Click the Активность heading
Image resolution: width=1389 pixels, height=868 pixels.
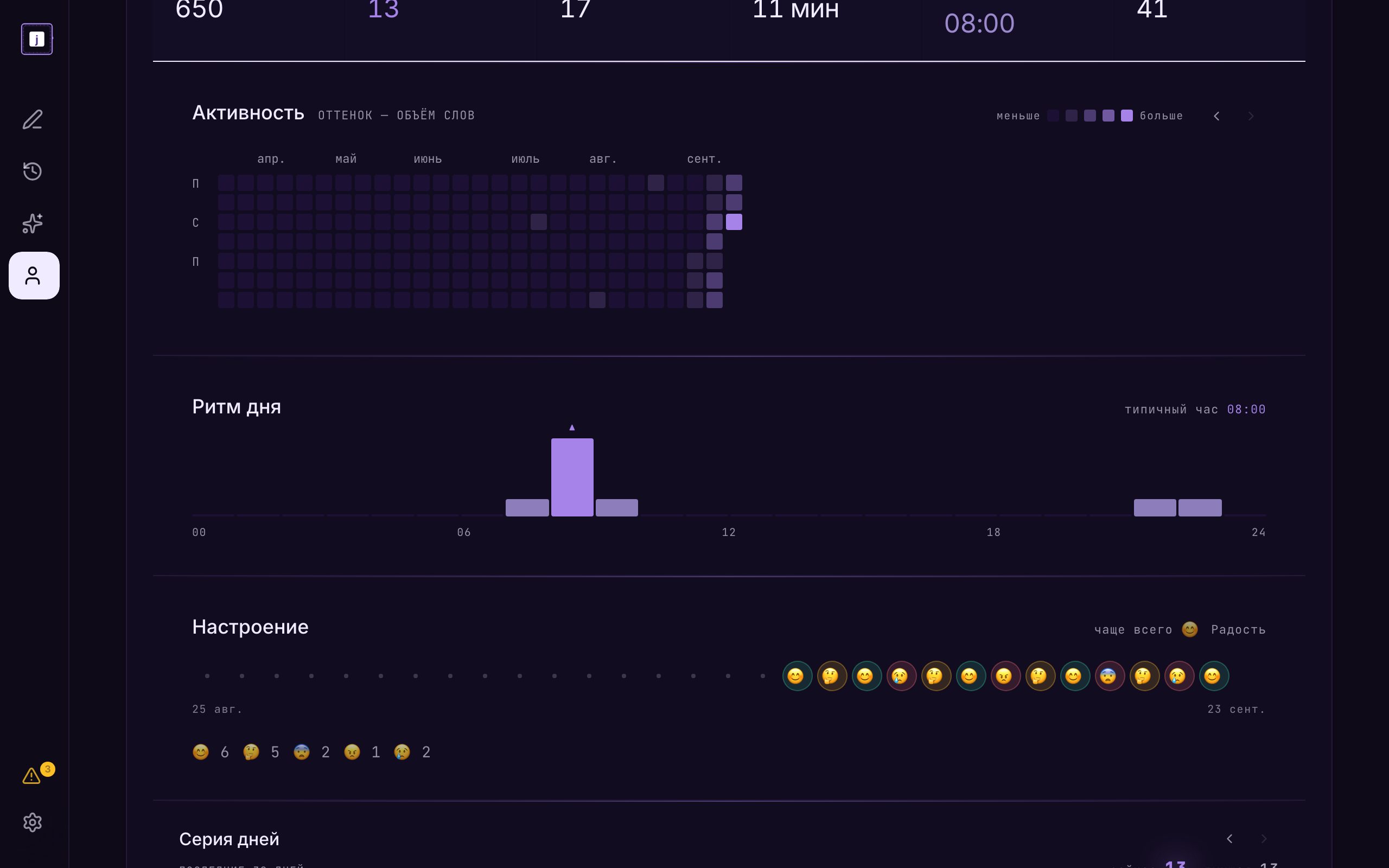pos(248,113)
